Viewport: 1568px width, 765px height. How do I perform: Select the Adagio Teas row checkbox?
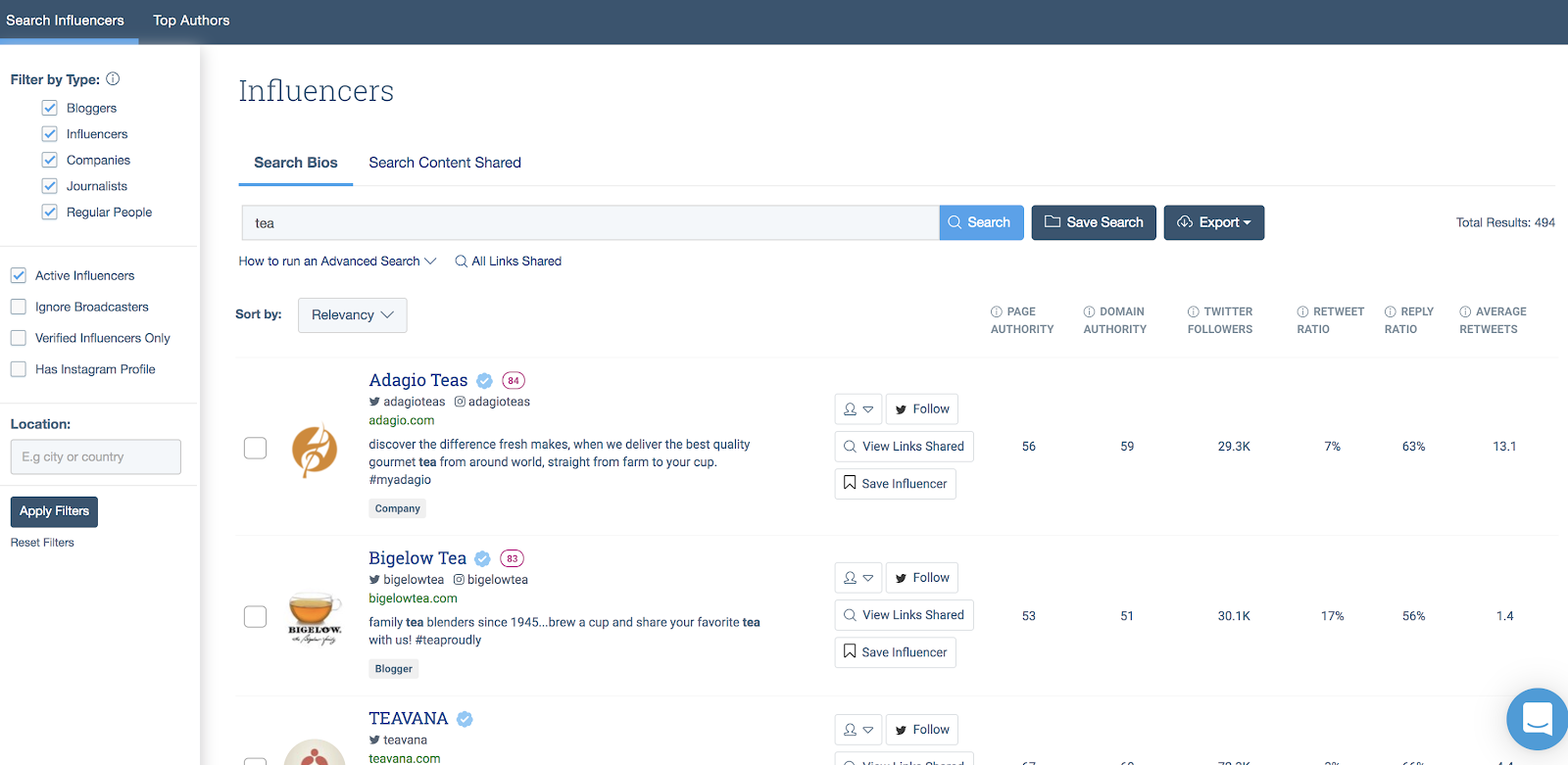(x=255, y=448)
